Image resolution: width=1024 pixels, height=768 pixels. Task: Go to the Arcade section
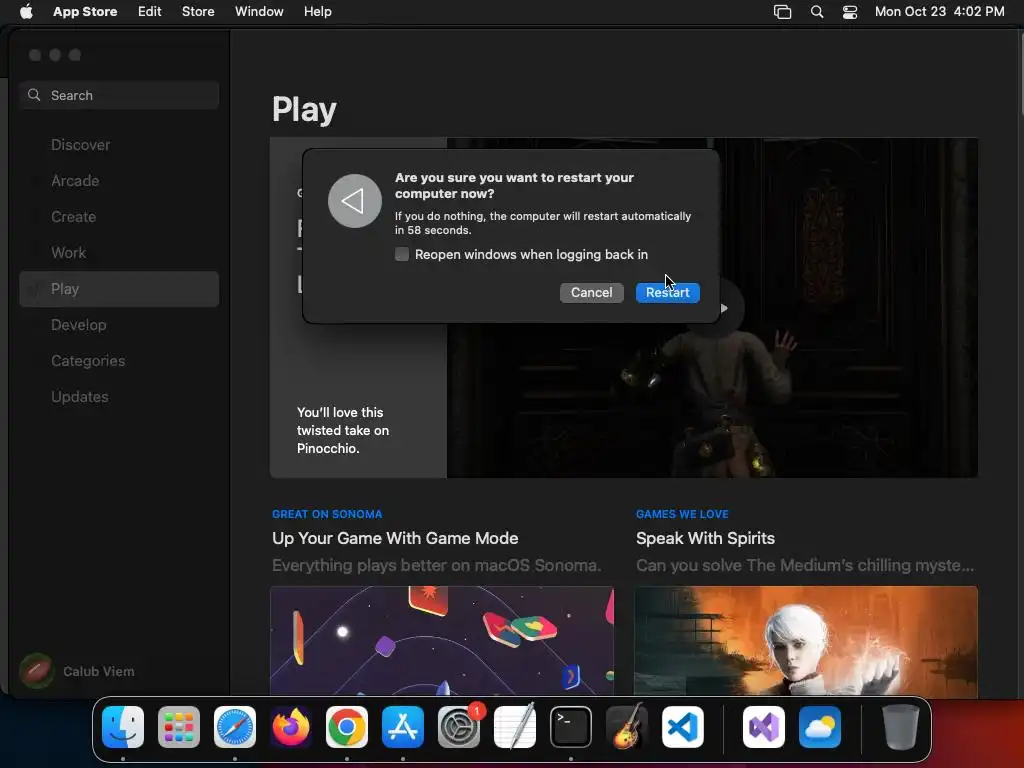click(x=119, y=181)
